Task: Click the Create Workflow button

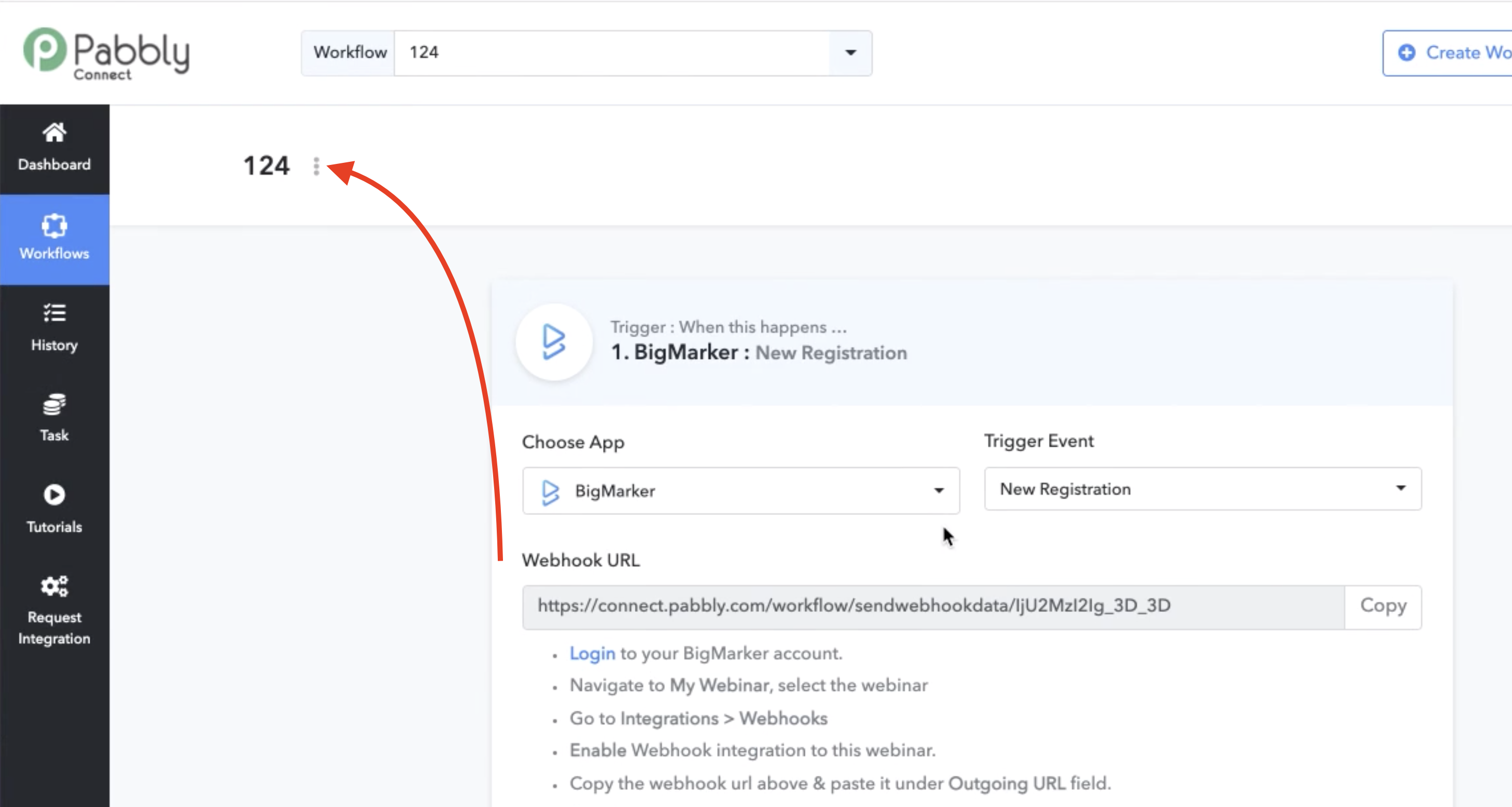Action: pos(1447,53)
